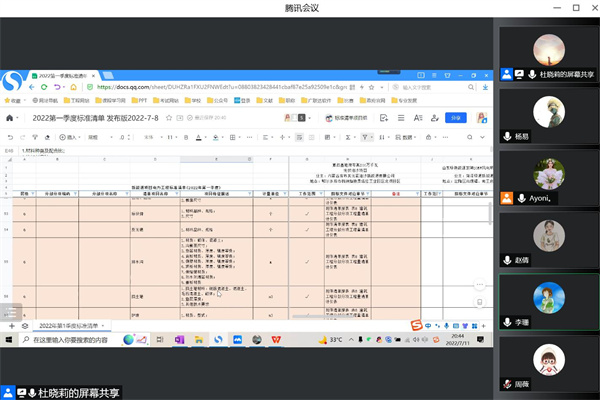This screenshot has height=400, width=600.
Task: Open OneNote from the taskbar
Action: [x=179, y=341]
